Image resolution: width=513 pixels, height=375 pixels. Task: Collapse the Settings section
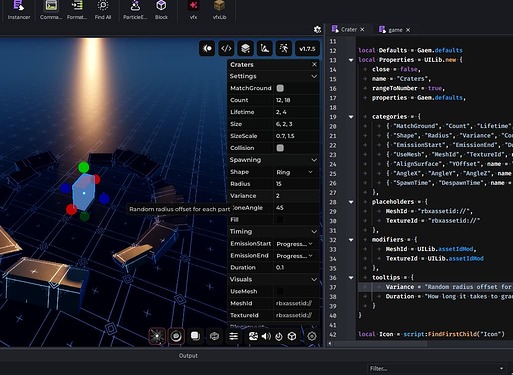click(x=314, y=76)
